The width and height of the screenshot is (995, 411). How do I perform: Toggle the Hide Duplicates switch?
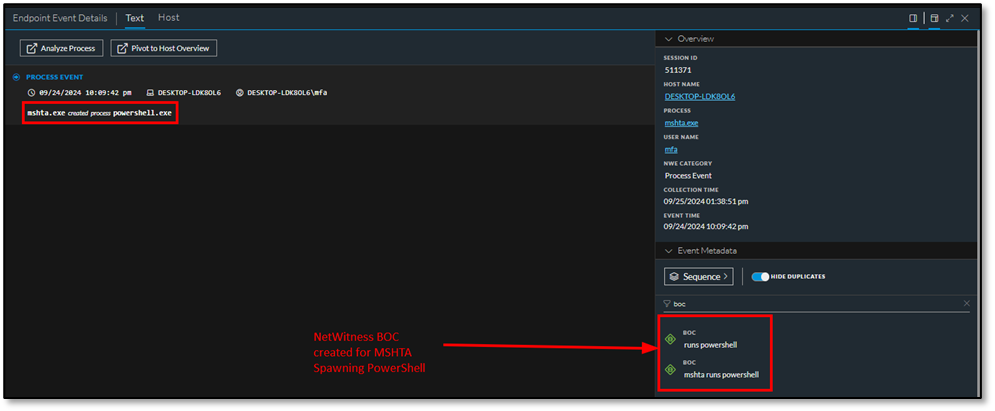[x=760, y=277]
